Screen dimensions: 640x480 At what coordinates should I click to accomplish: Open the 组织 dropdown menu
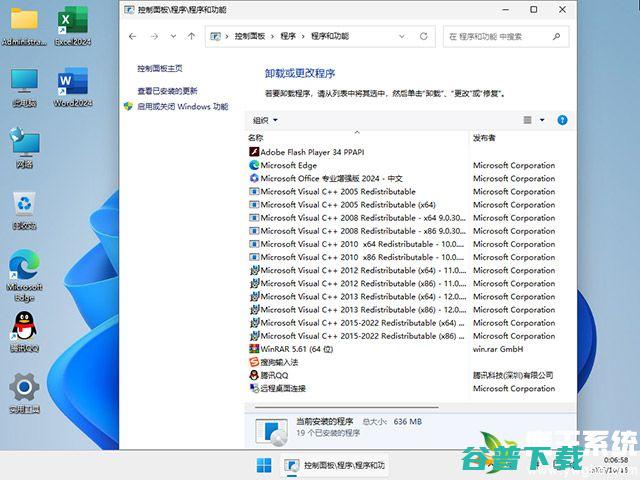265,120
